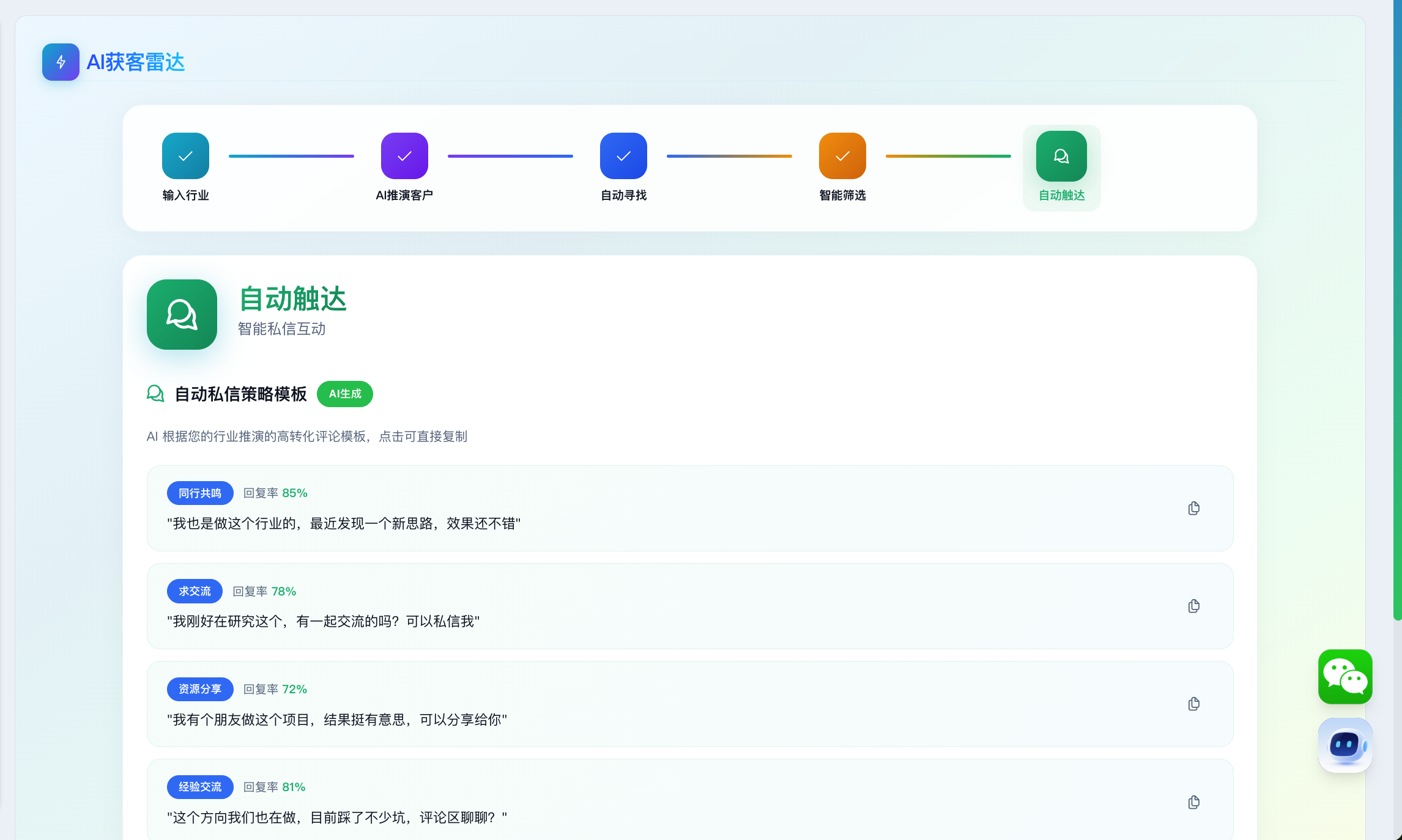The image size is (1402, 840).
Task: Open the 自动寻找 step icon
Action: tap(623, 156)
